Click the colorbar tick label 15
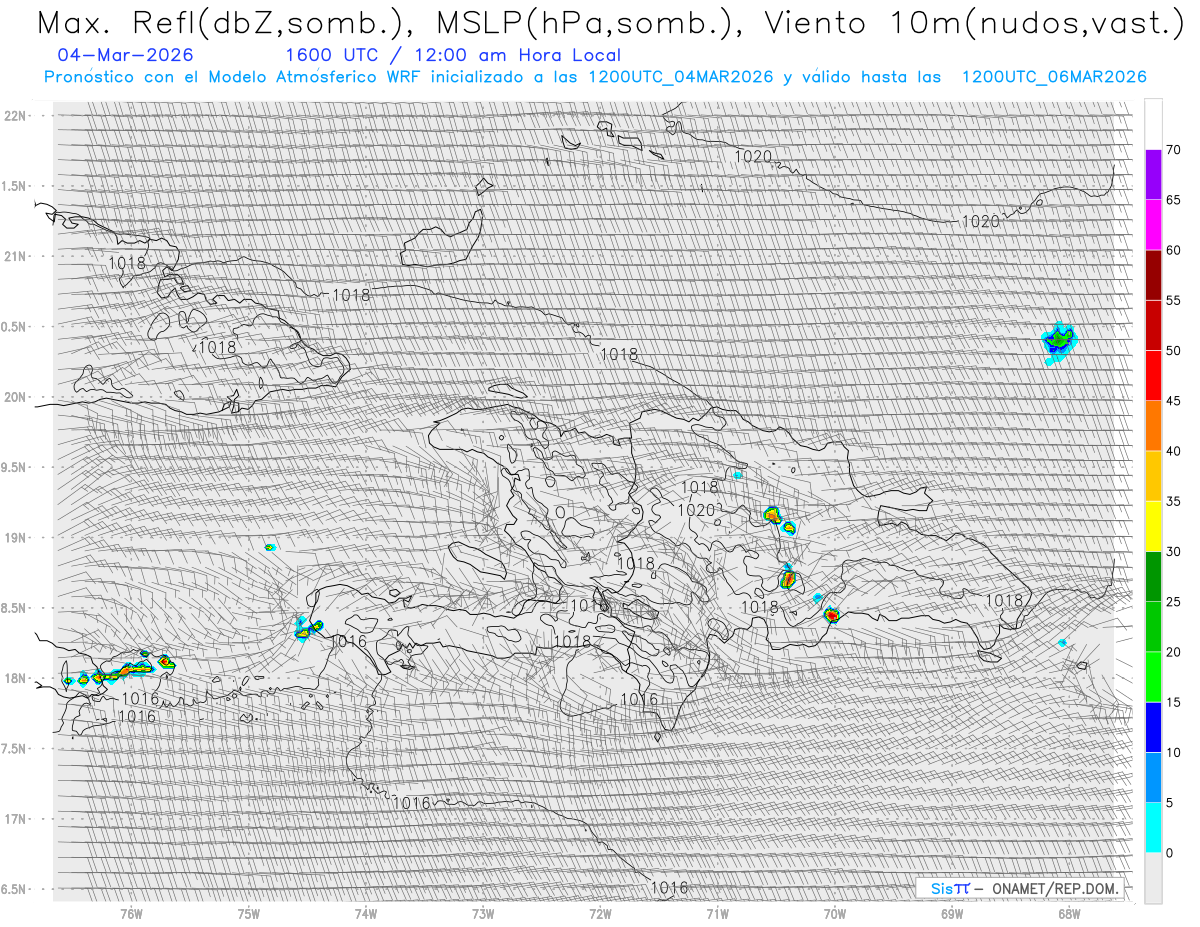 coord(1173,702)
